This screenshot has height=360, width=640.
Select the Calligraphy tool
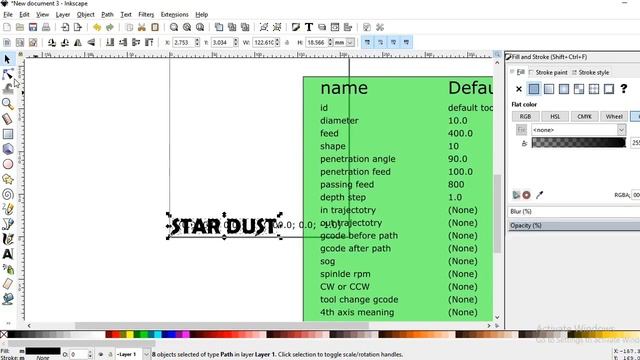click(x=7, y=239)
